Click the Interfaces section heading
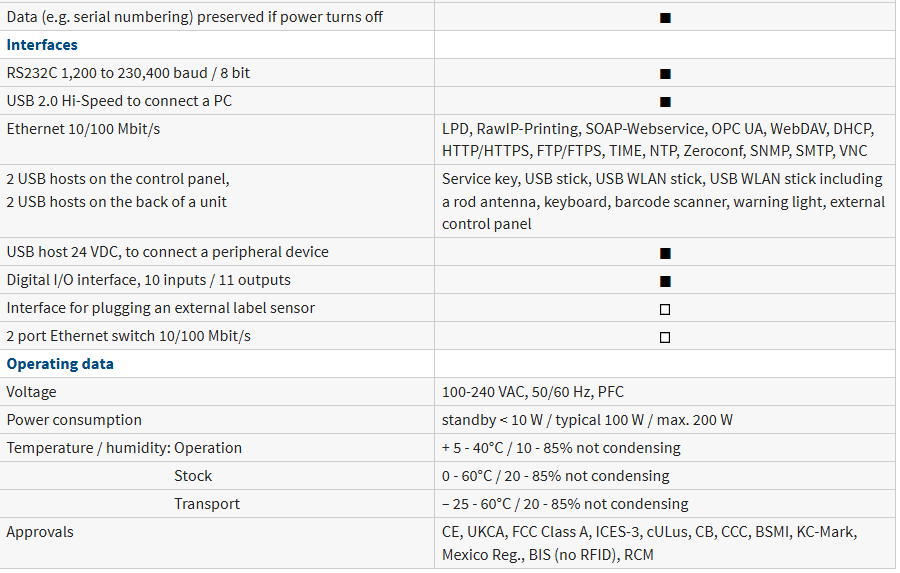This screenshot has height=573, width=900. point(42,45)
